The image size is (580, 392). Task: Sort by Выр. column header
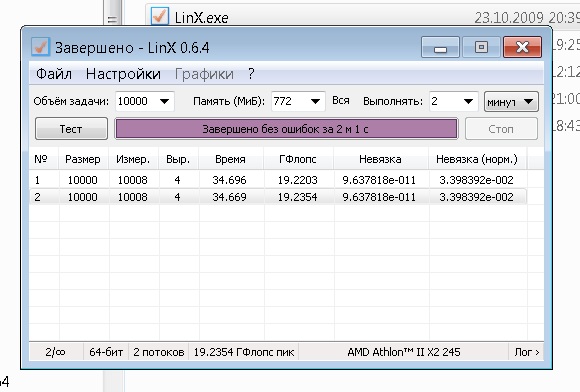point(179,159)
